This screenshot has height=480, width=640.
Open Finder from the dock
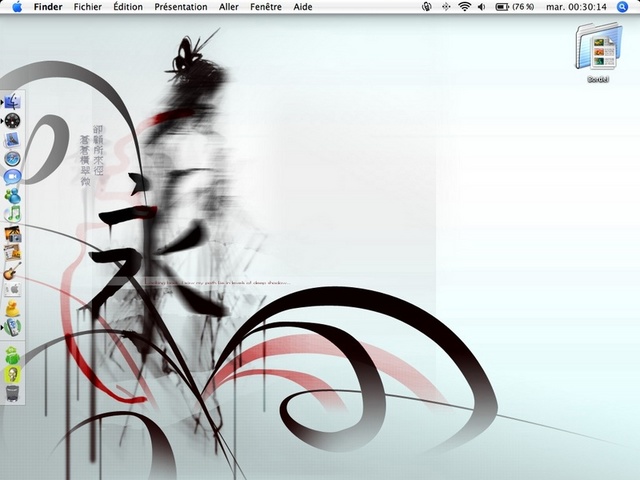13,102
